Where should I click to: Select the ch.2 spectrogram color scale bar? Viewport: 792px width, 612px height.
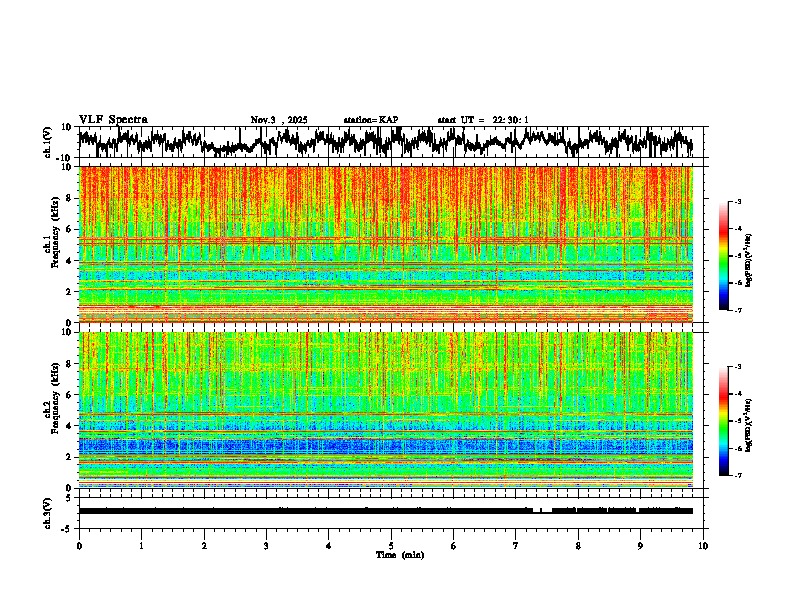pos(723,421)
